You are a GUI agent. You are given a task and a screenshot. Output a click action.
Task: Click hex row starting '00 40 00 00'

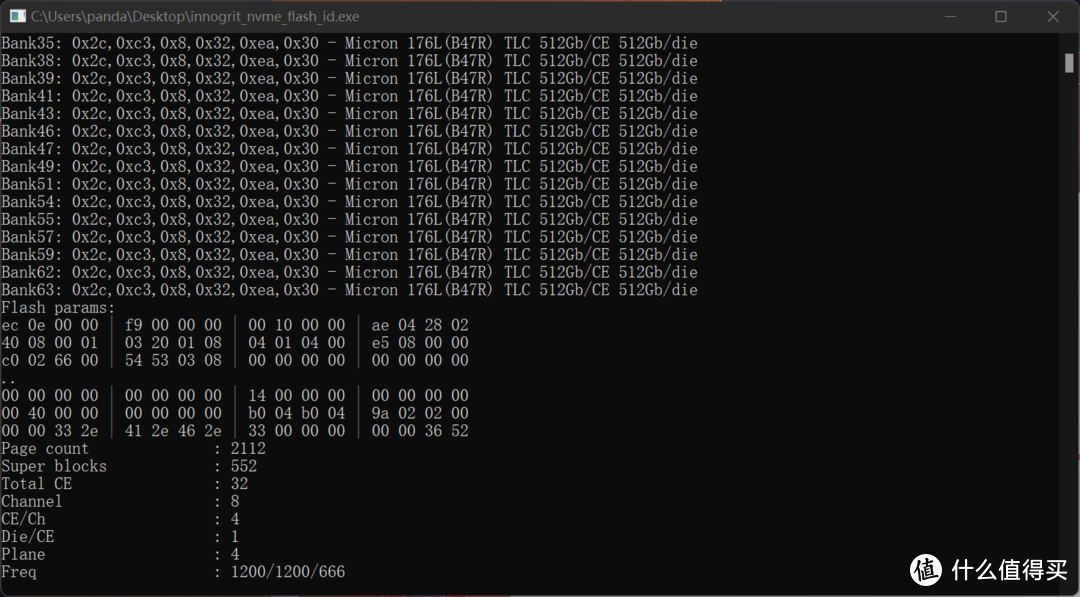click(x=235, y=413)
